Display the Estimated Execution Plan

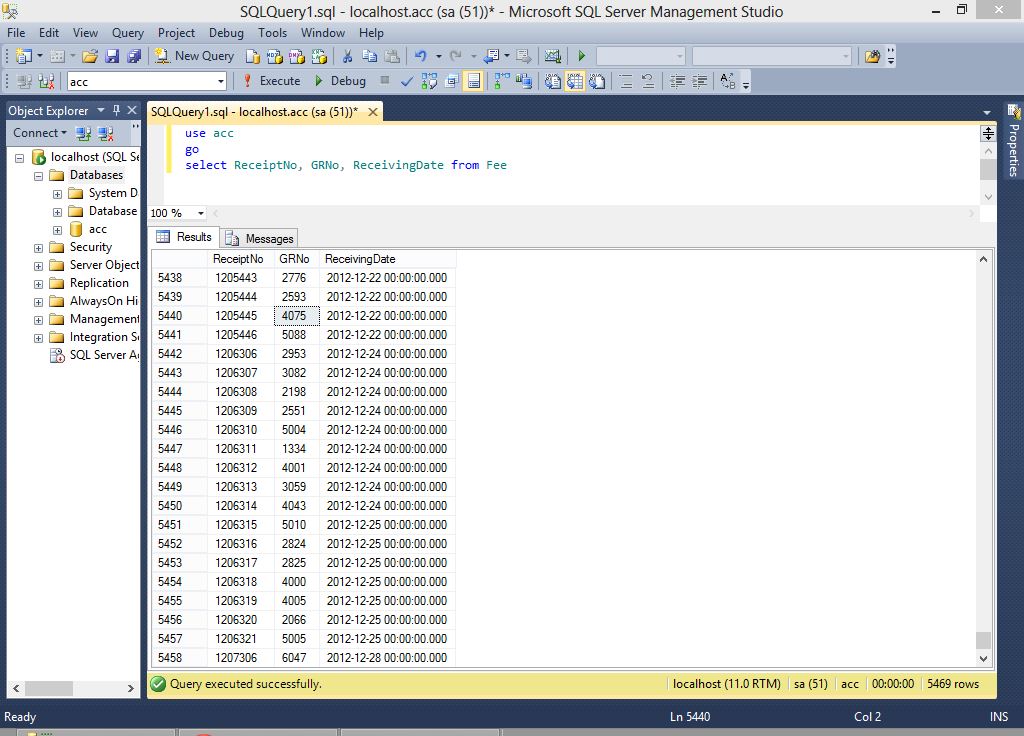[429, 82]
